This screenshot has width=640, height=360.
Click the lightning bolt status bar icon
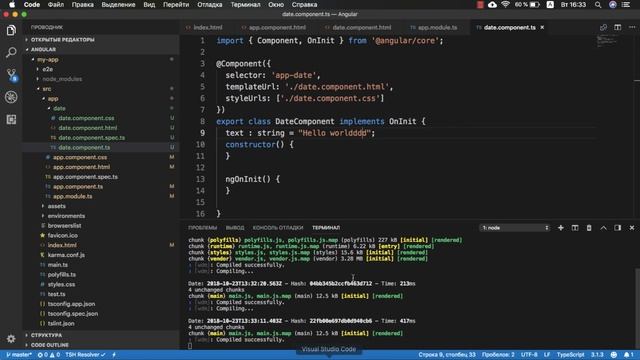point(114,355)
